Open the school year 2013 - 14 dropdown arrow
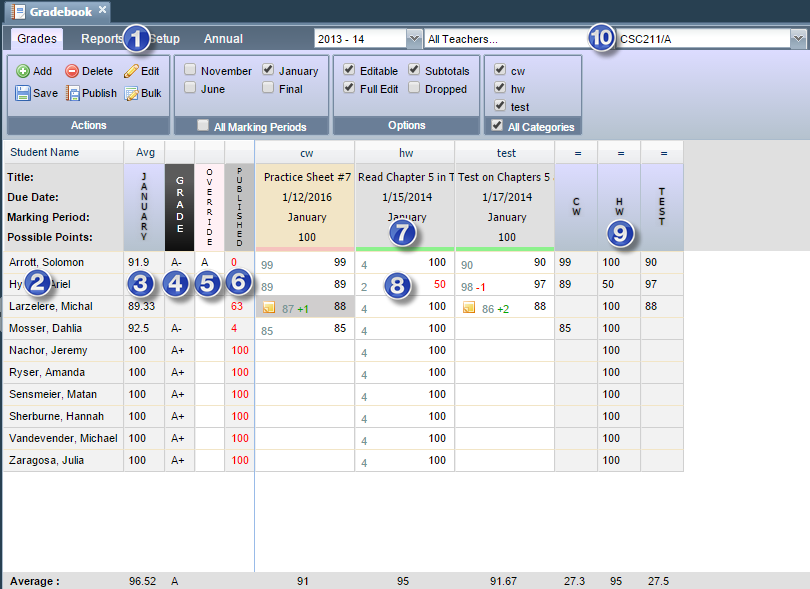Screen dimensions: 810x589 click(x=414, y=39)
